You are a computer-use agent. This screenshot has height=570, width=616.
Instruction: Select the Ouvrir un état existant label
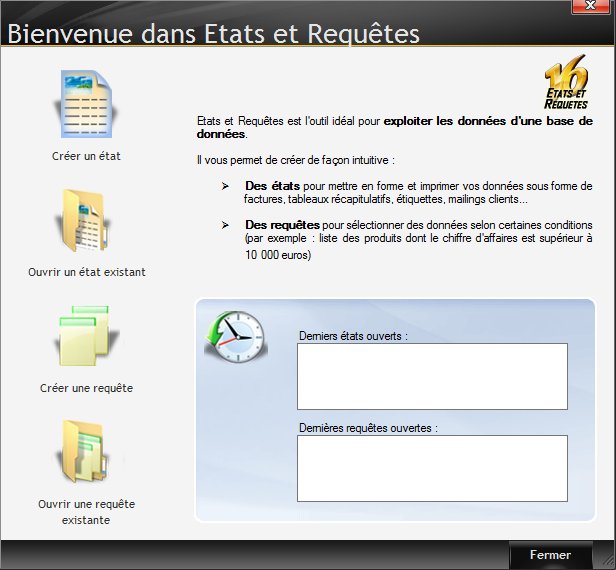click(87, 272)
